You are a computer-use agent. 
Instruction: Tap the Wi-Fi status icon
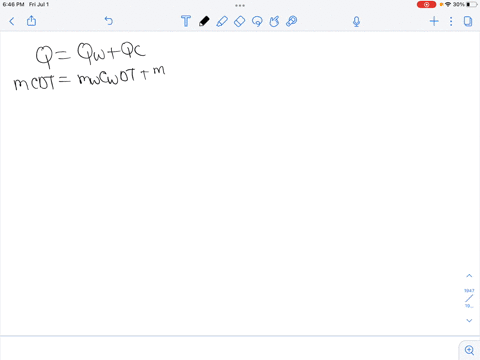[448, 4]
